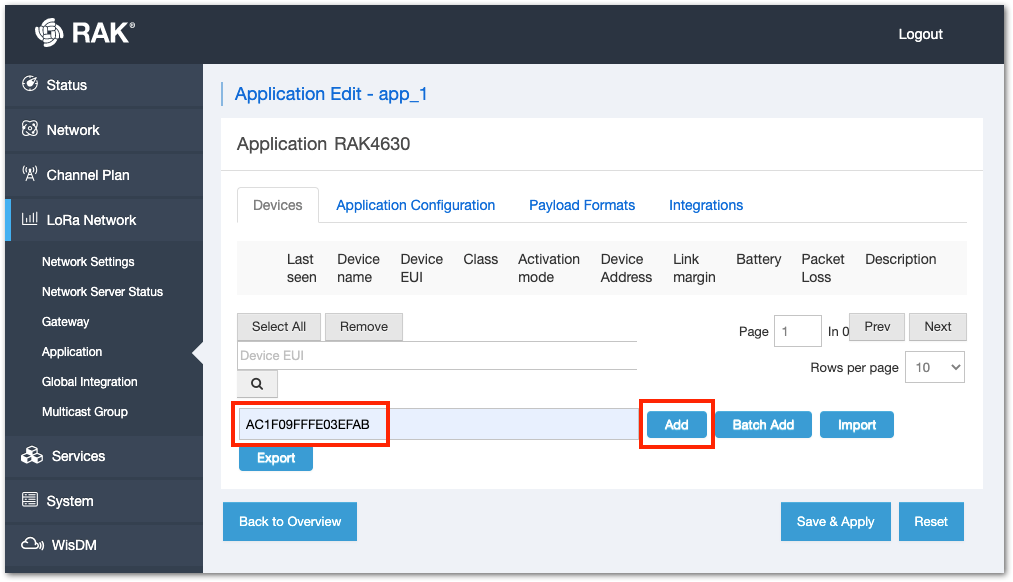Viewport: 1013px width, 582px height.
Task: Focus the Device EUI search field
Action: [x=437, y=356]
